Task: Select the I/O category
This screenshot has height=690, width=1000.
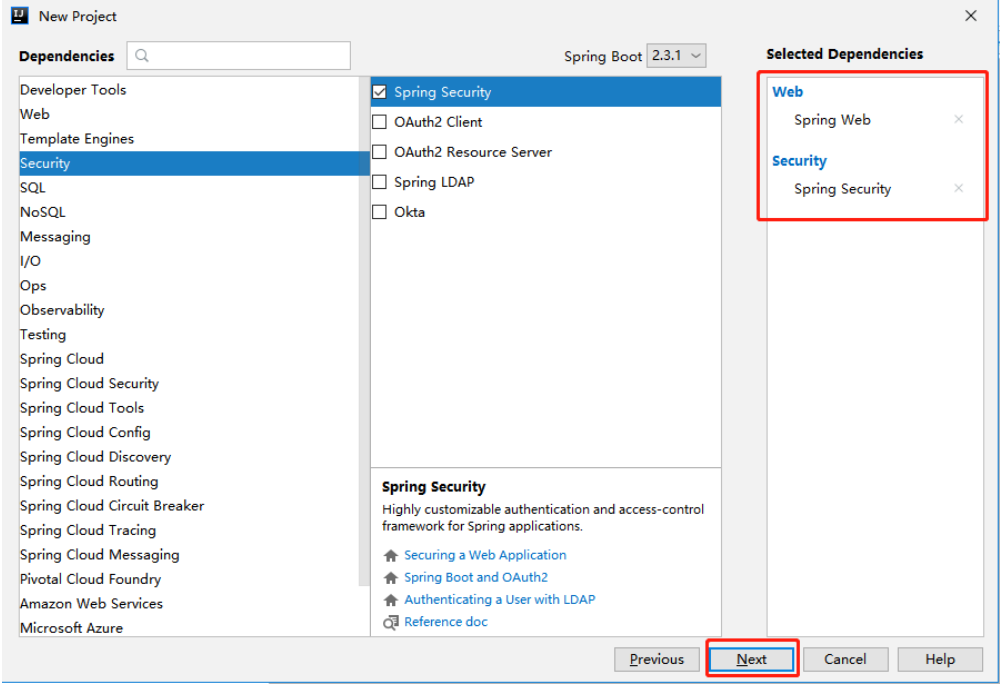Action: point(189,261)
